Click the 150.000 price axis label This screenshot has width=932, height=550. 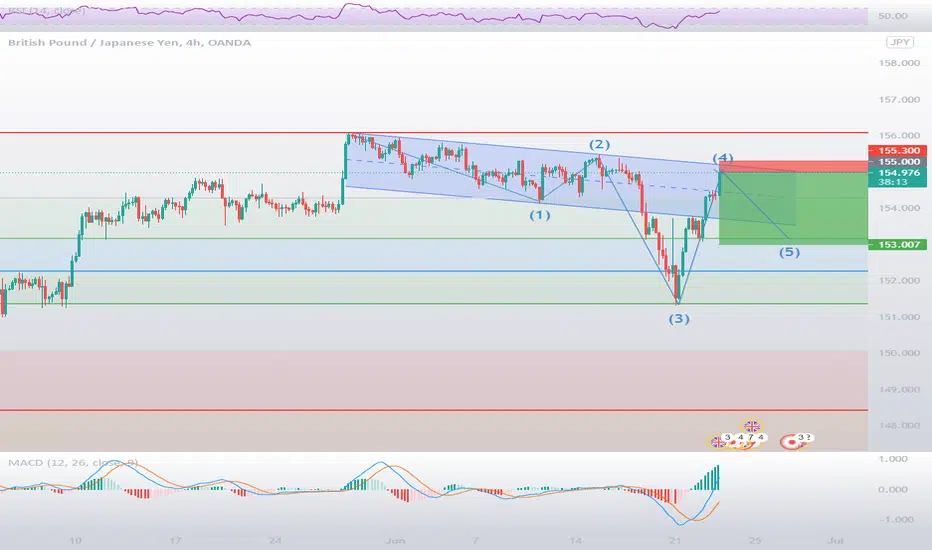pos(899,353)
